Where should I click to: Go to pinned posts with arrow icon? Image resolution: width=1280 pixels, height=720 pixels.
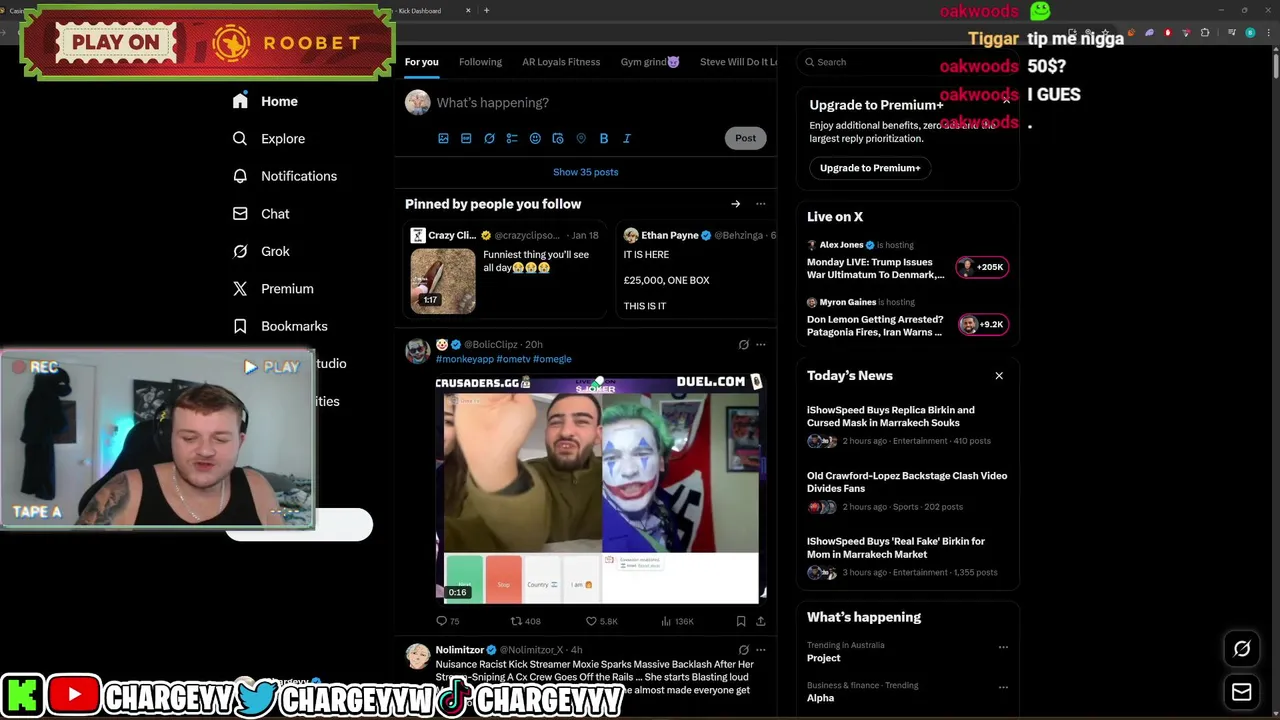[735, 204]
